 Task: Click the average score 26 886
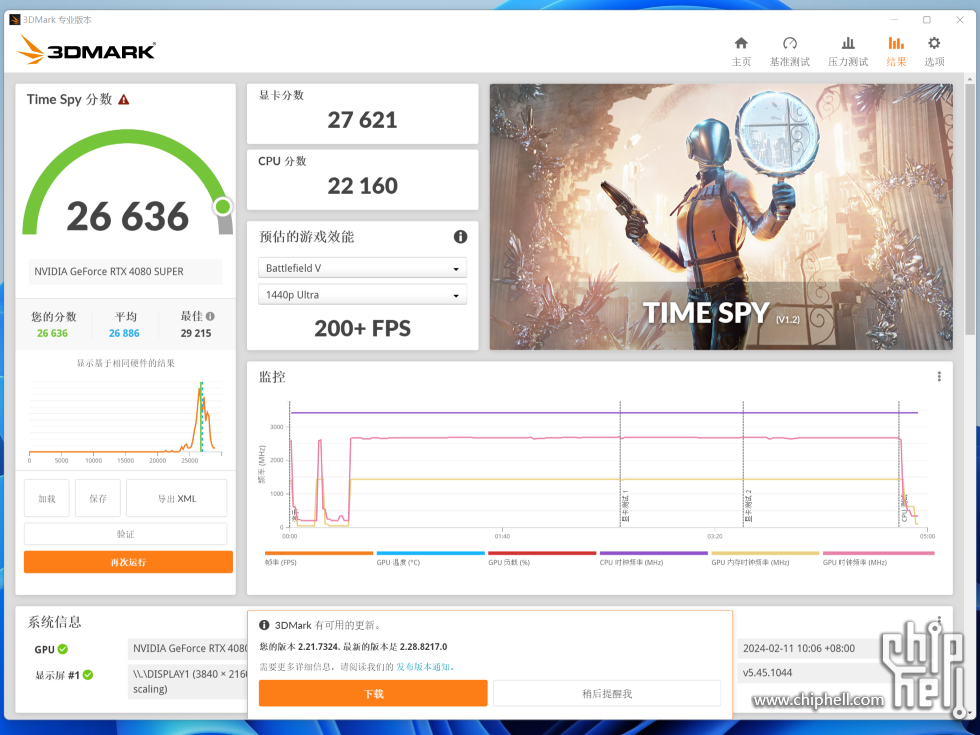point(124,333)
